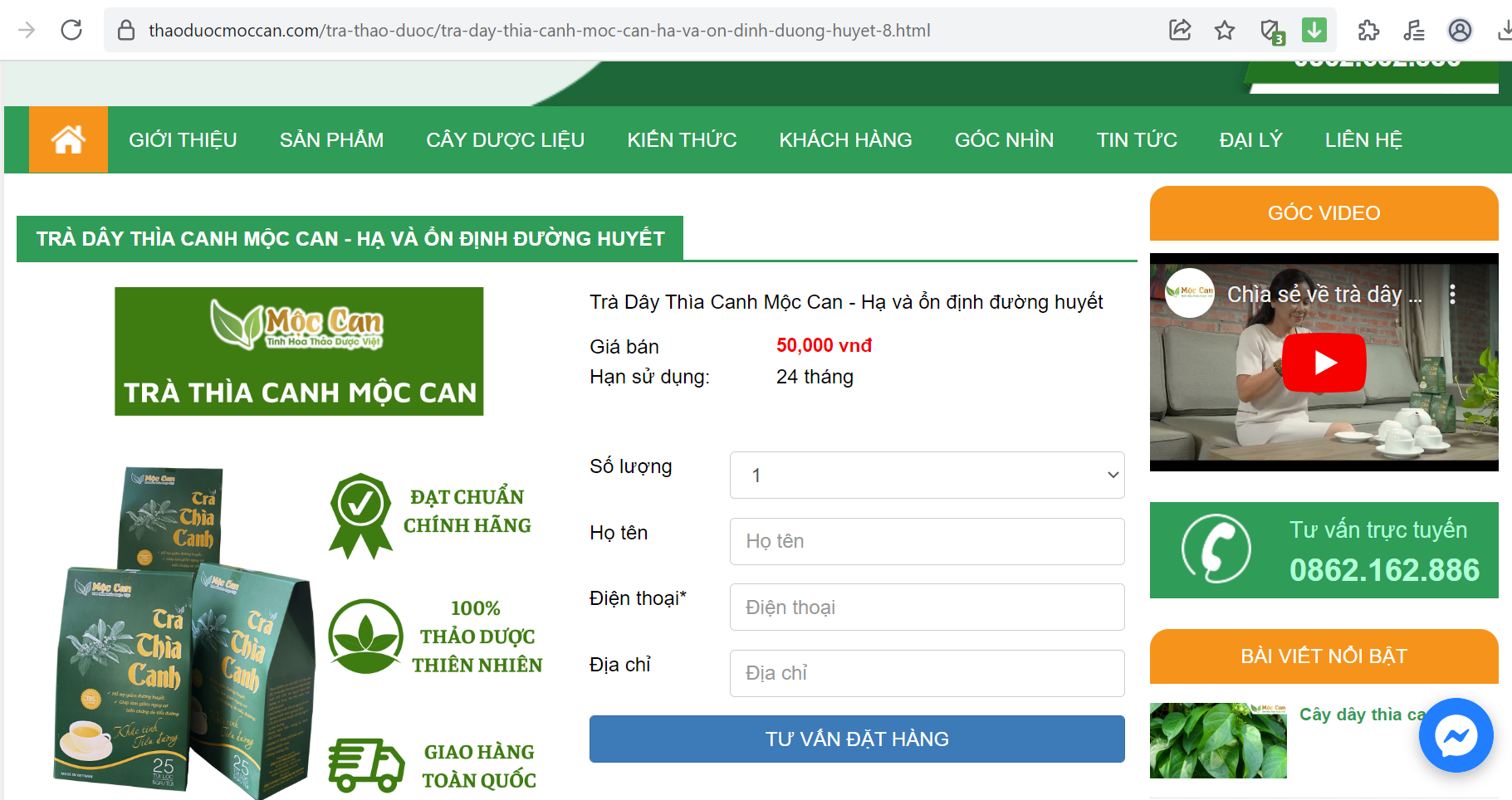Open the Messenger chat bubble
The height and width of the screenshot is (800, 1512).
pyautogui.click(x=1456, y=735)
